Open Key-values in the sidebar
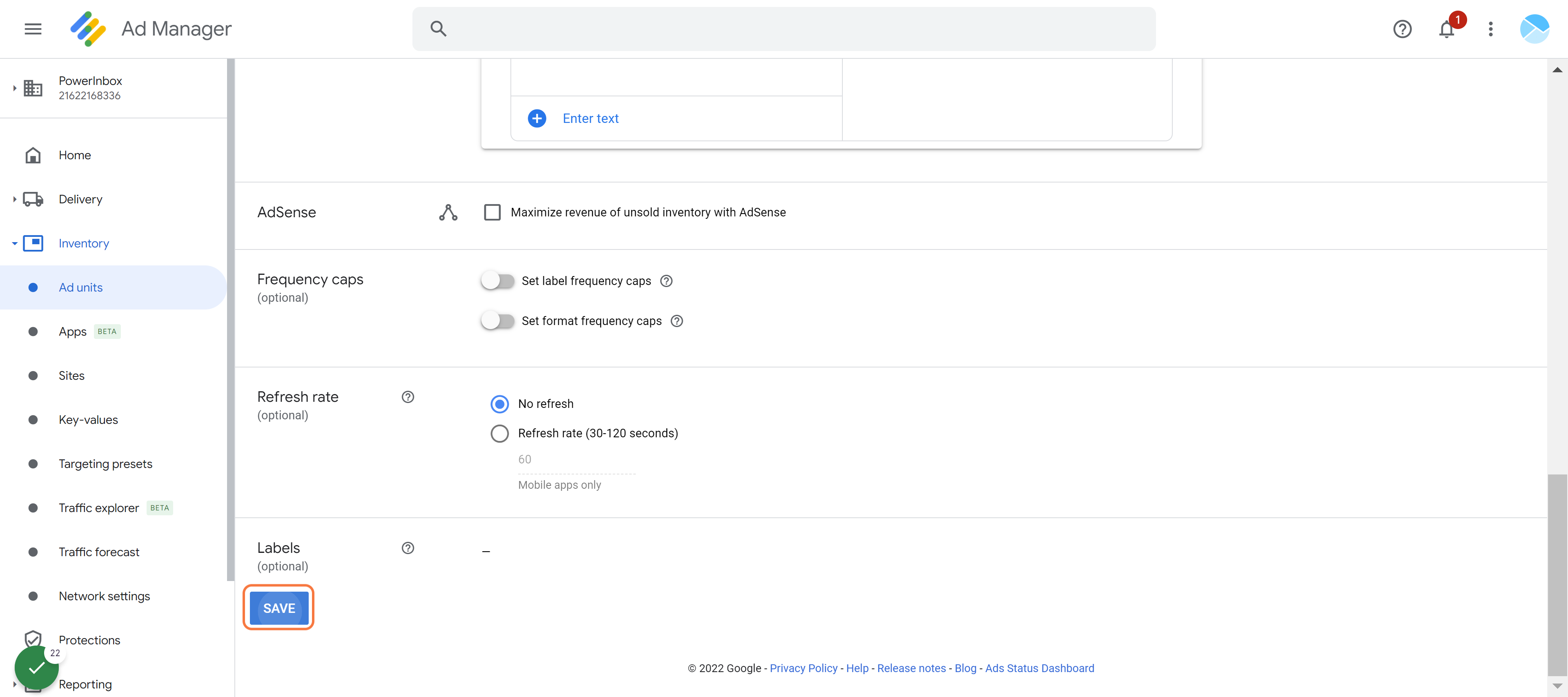Image resolution: width=1568 pixels, height=697 pixels. point(88,420)
